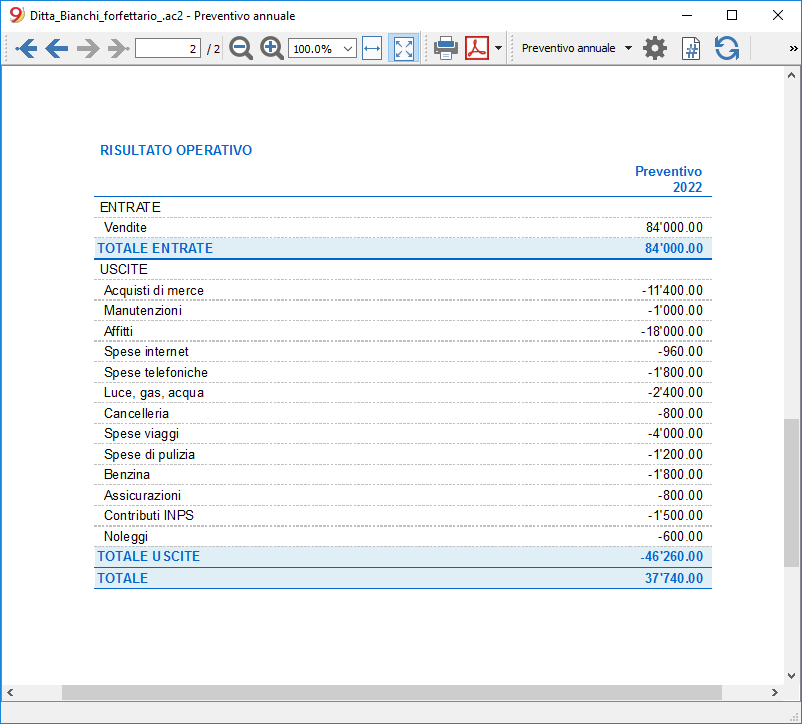Click the Noleggi row label

(126, 537)
